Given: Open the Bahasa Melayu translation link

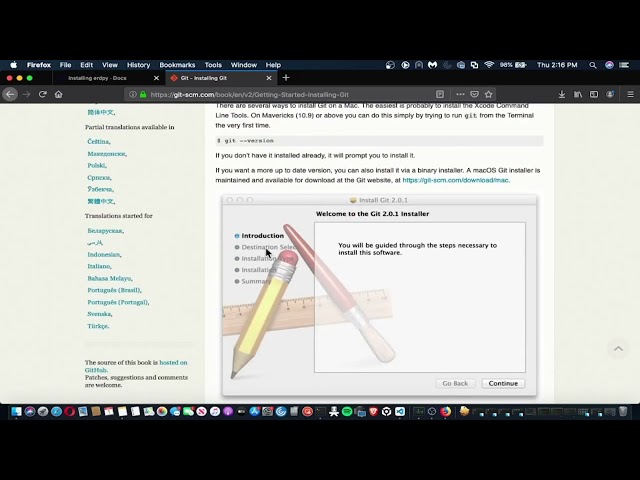Looking at the screenshot, I should point(109,278).
